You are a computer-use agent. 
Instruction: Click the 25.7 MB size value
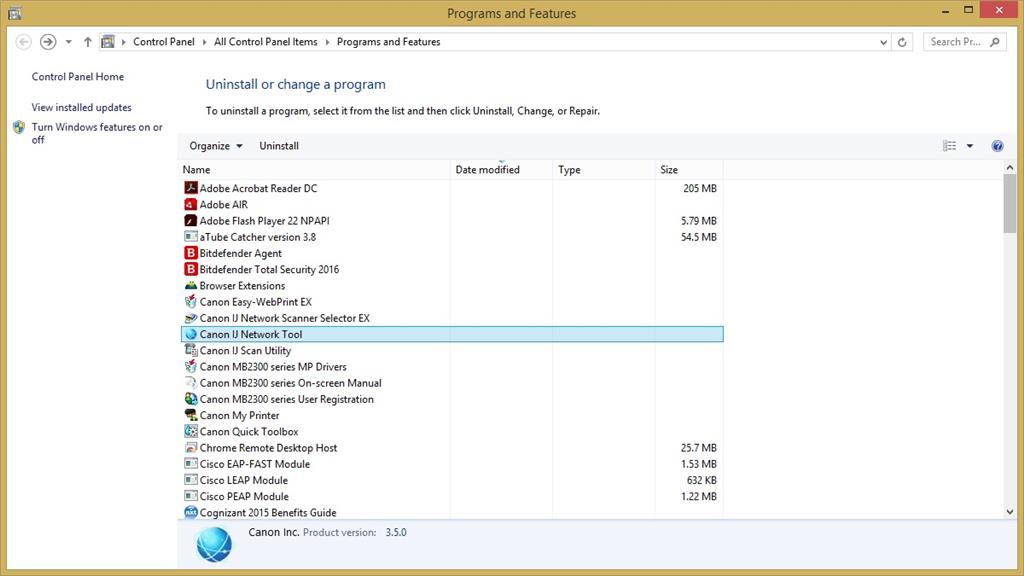click(698, 448)
